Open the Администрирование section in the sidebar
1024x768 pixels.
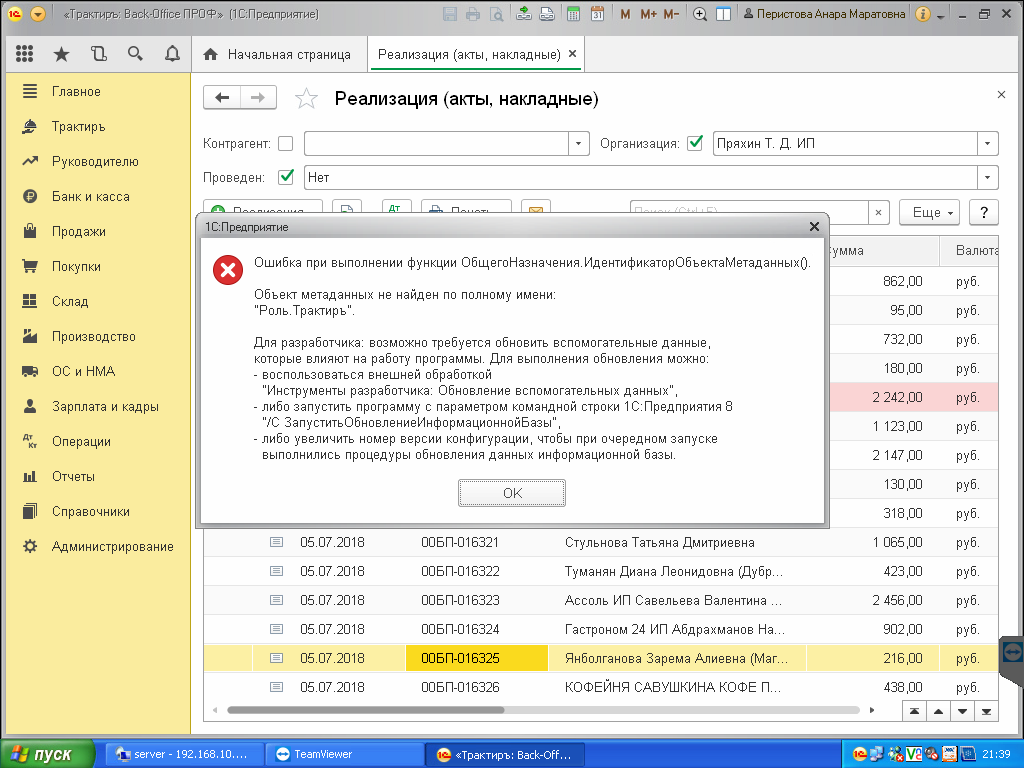pyautogui.click(x=112, y=546)
